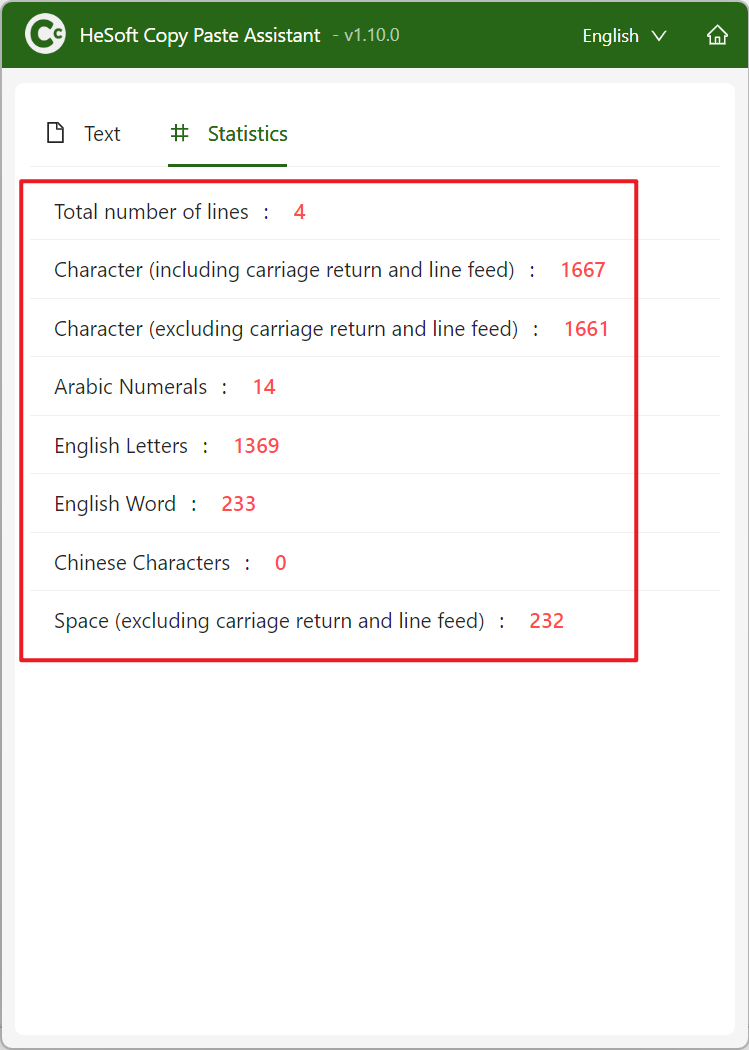This screenshot has height=1050, width=749.
Task: Click the hash icon beside Statistics
Action: pyautogui.click(x=179, y=133)
